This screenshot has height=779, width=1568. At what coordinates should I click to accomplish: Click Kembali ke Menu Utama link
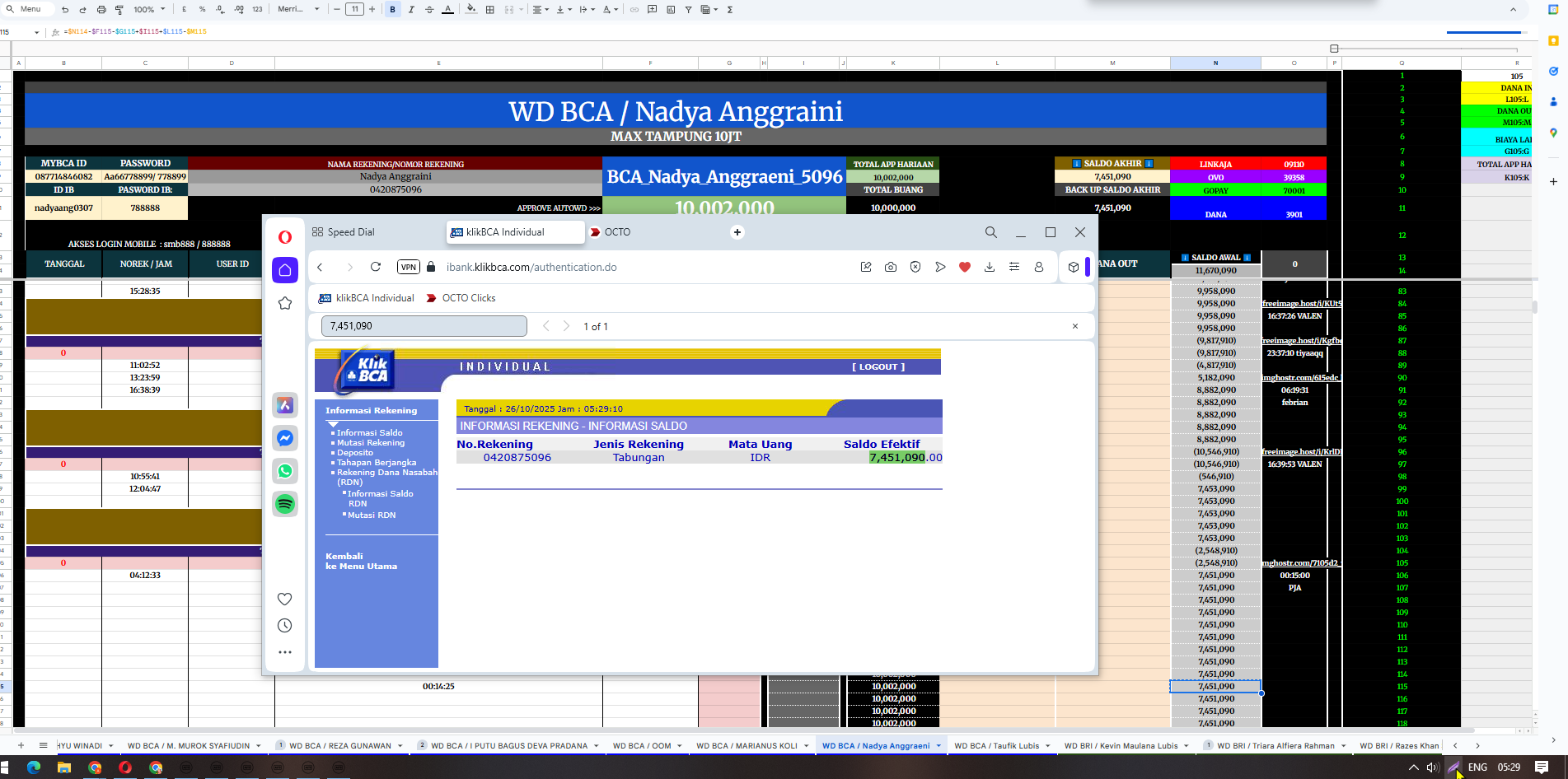[361, 562]
